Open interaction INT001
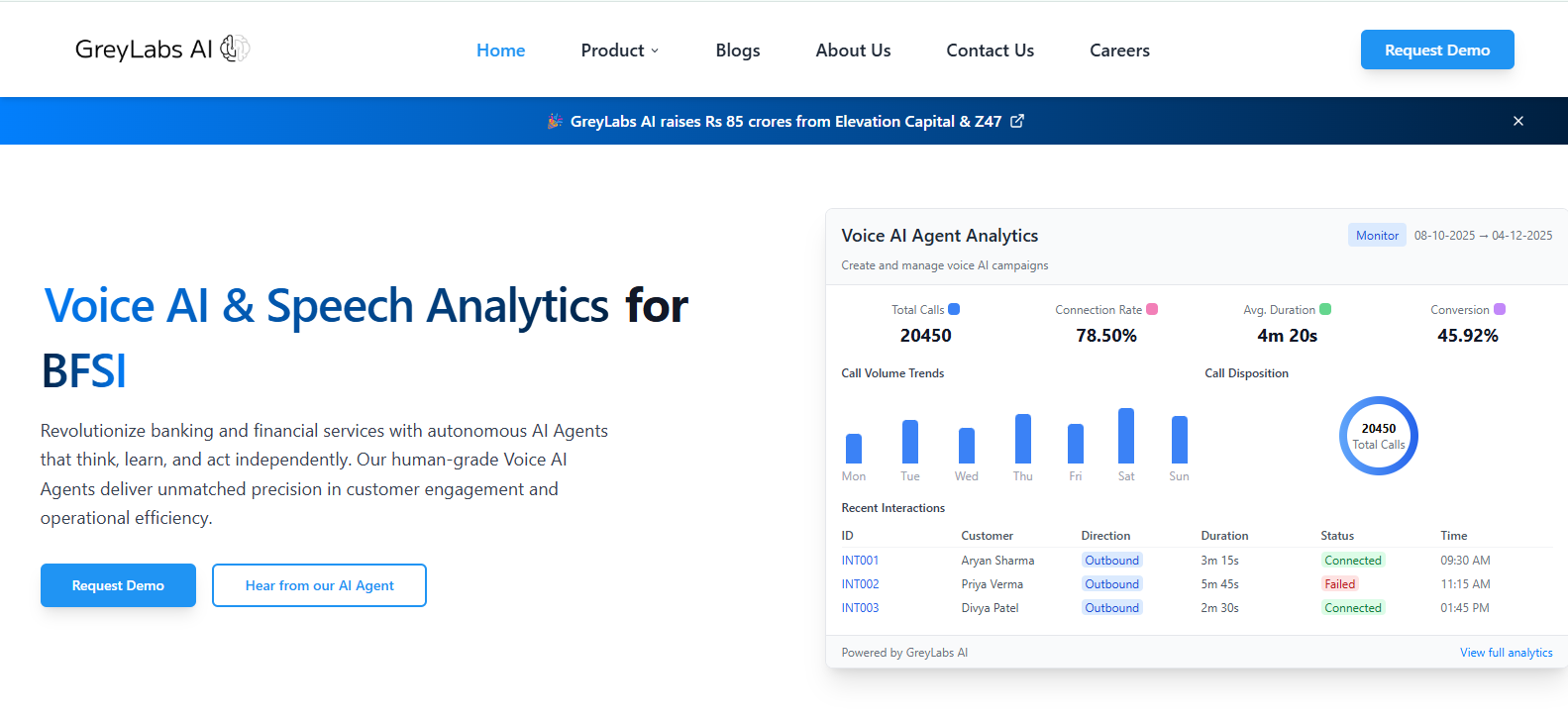The height and width of the screenshot is (723, 1568). click(860, 561)
